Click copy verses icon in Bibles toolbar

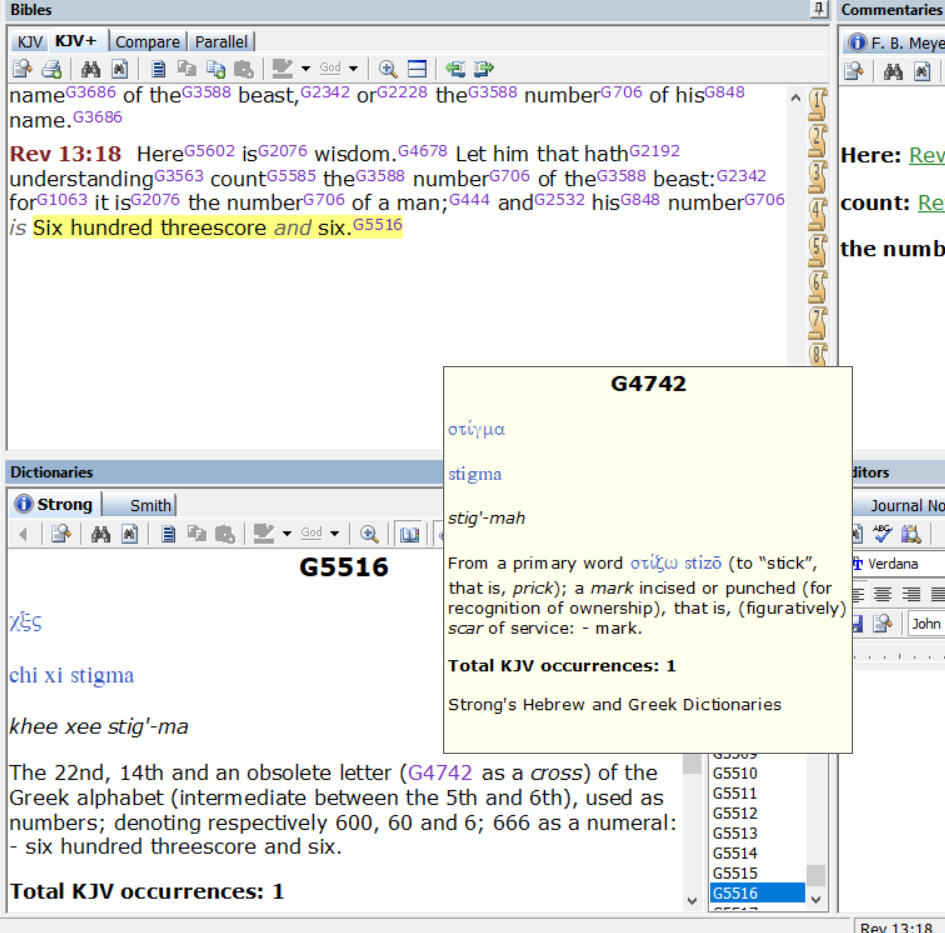click(x=216, y=69)
